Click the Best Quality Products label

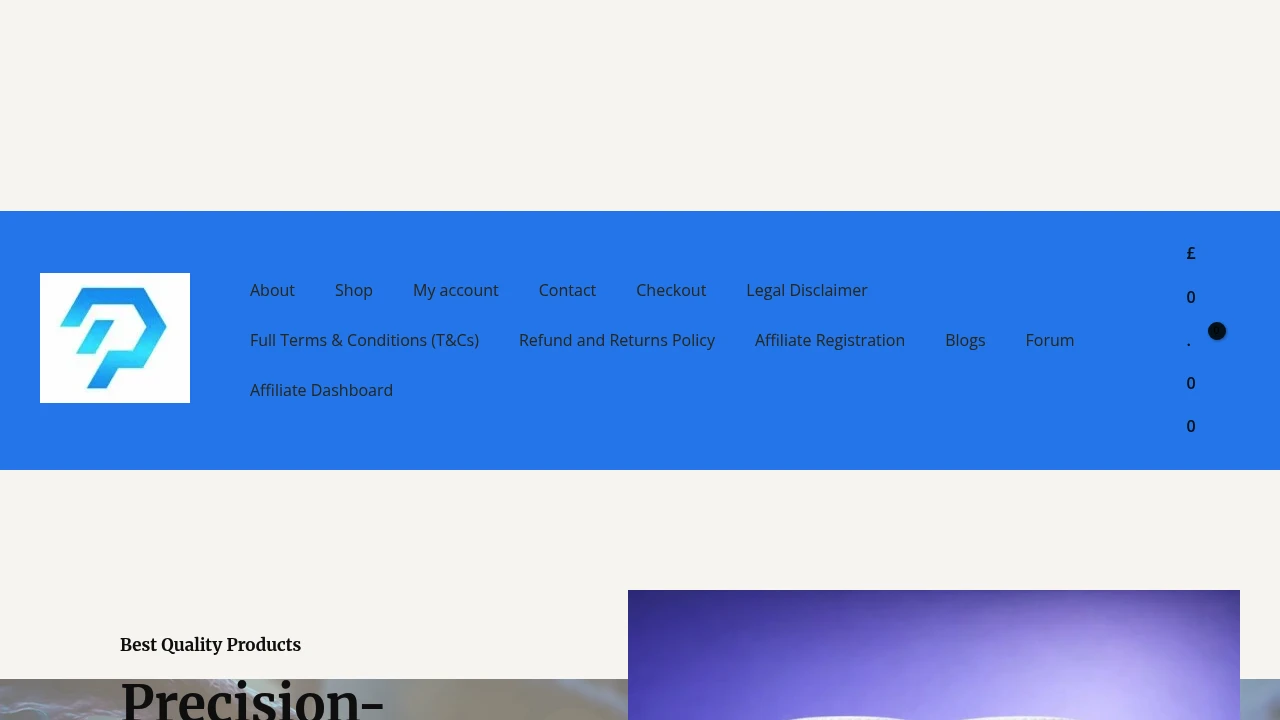pyautogui.click(x=210, y=644)
